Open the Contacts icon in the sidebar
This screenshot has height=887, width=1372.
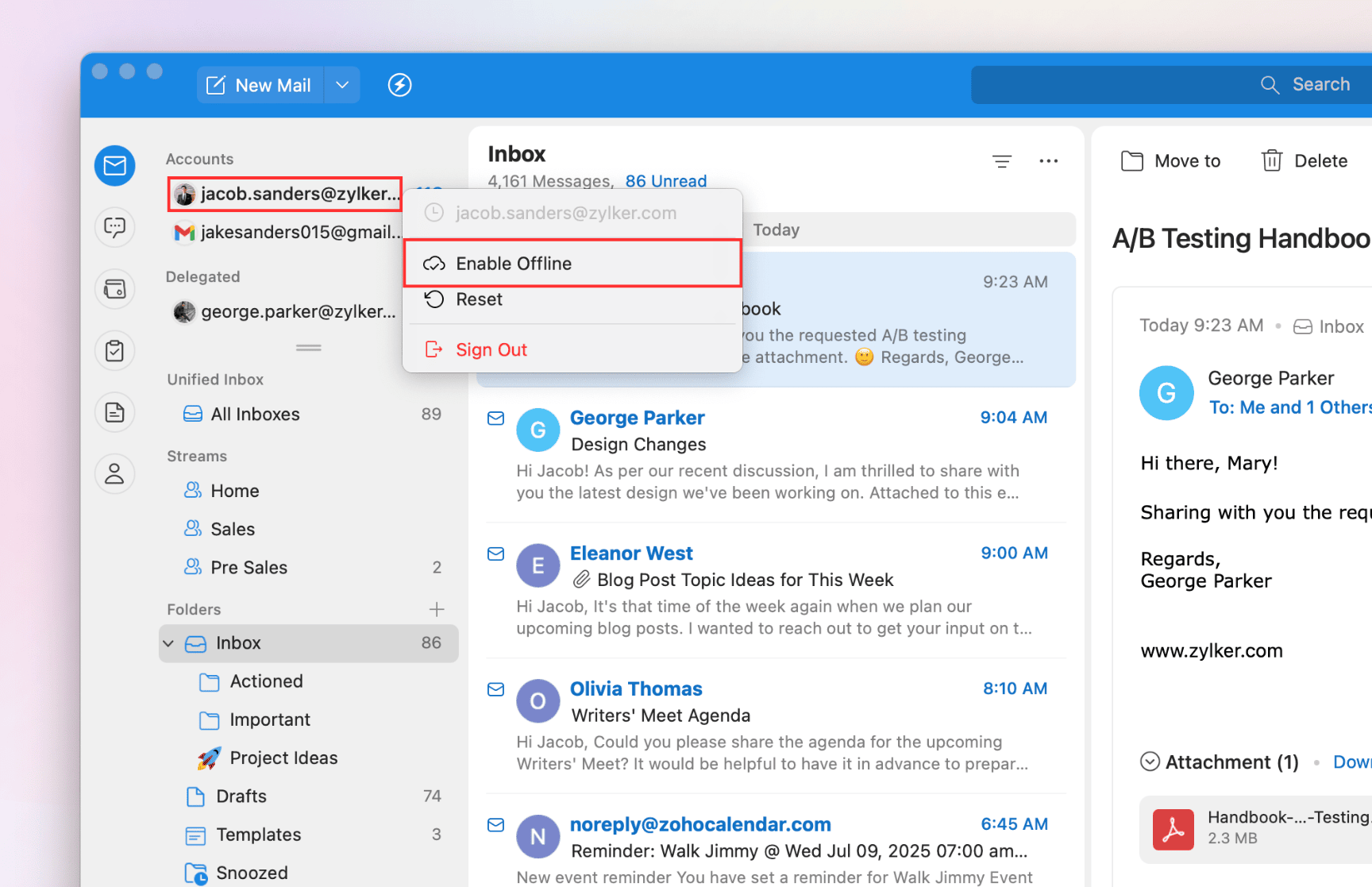pos(115,474)
